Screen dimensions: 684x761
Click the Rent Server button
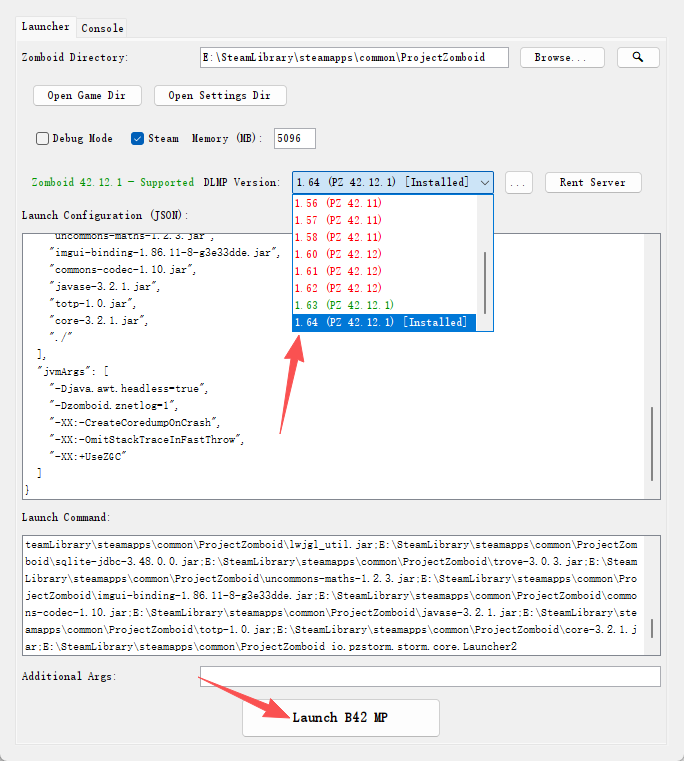pyautogui.click(x=593, y=183)
